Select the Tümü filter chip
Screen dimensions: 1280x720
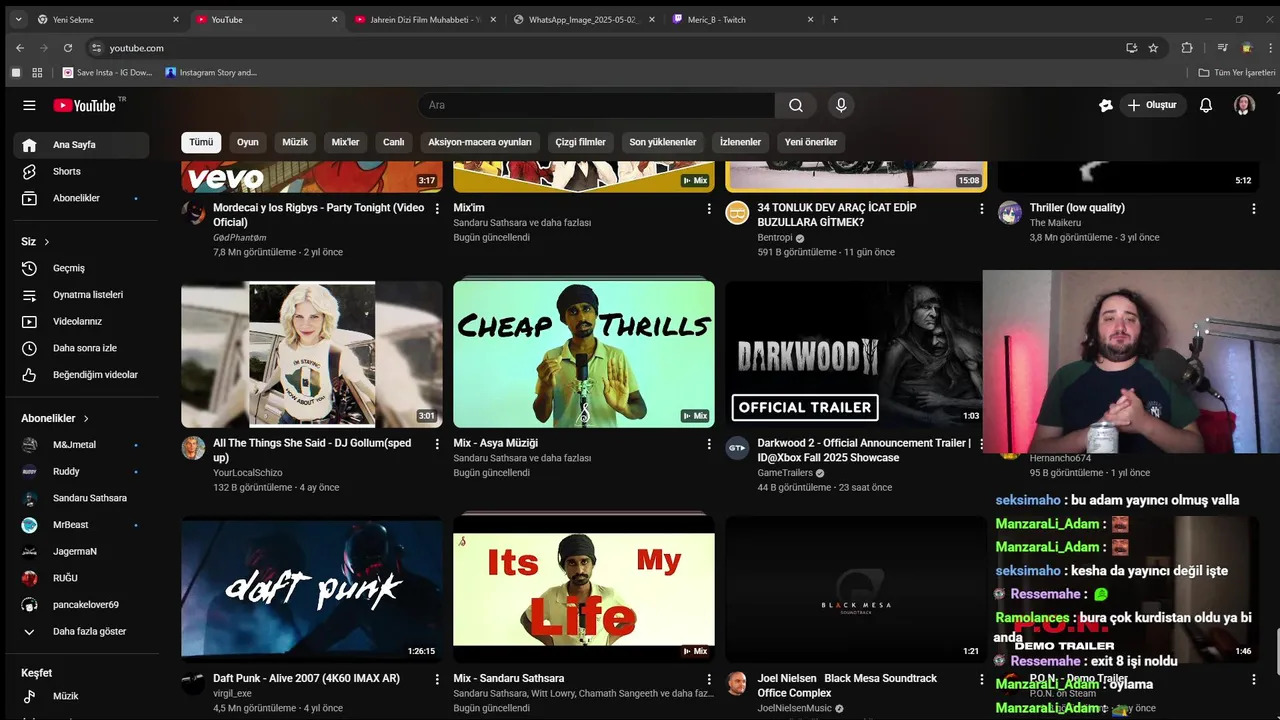tap(201, 142)
